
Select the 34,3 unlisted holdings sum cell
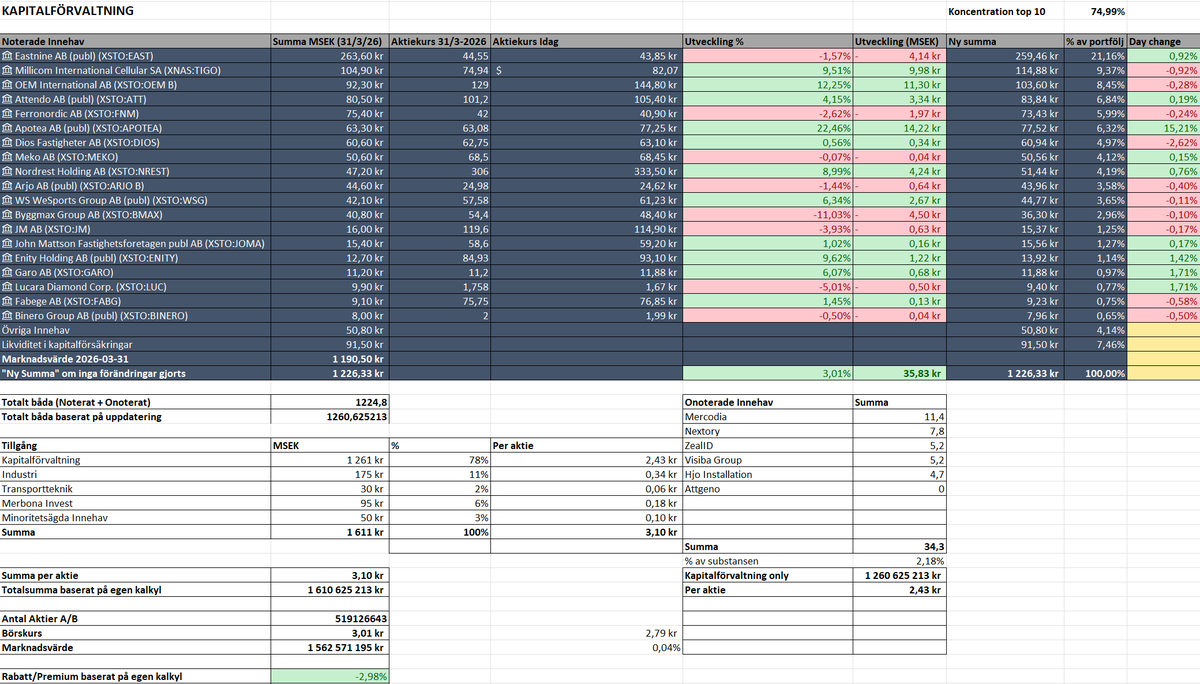[899, 546]
